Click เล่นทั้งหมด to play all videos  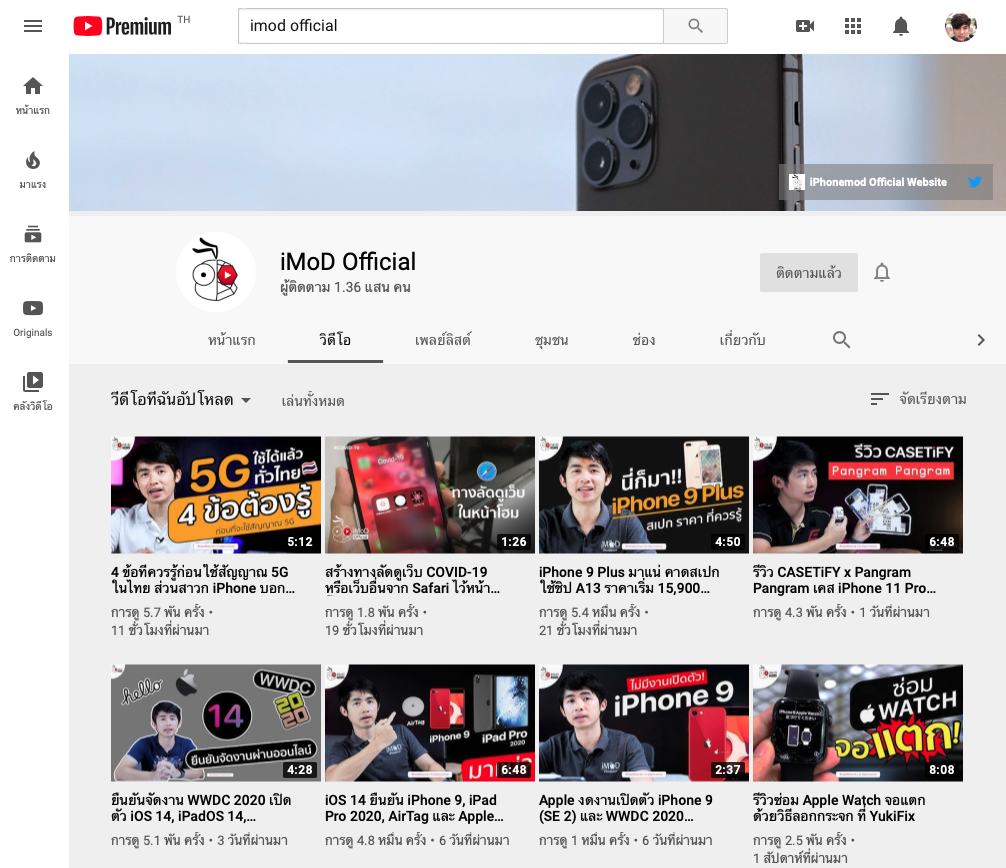313,400
